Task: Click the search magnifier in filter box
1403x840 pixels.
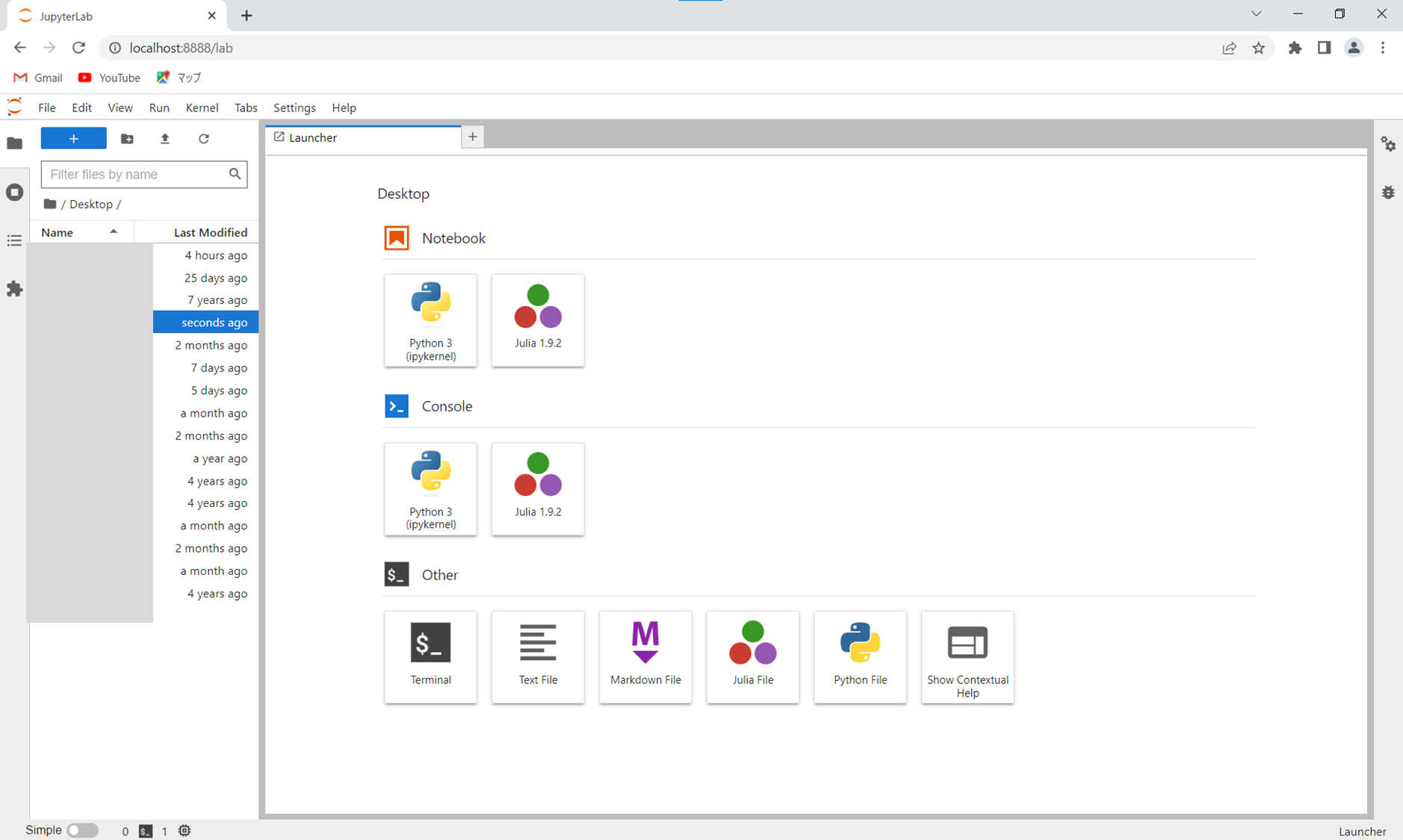Action: pos(235,174)
